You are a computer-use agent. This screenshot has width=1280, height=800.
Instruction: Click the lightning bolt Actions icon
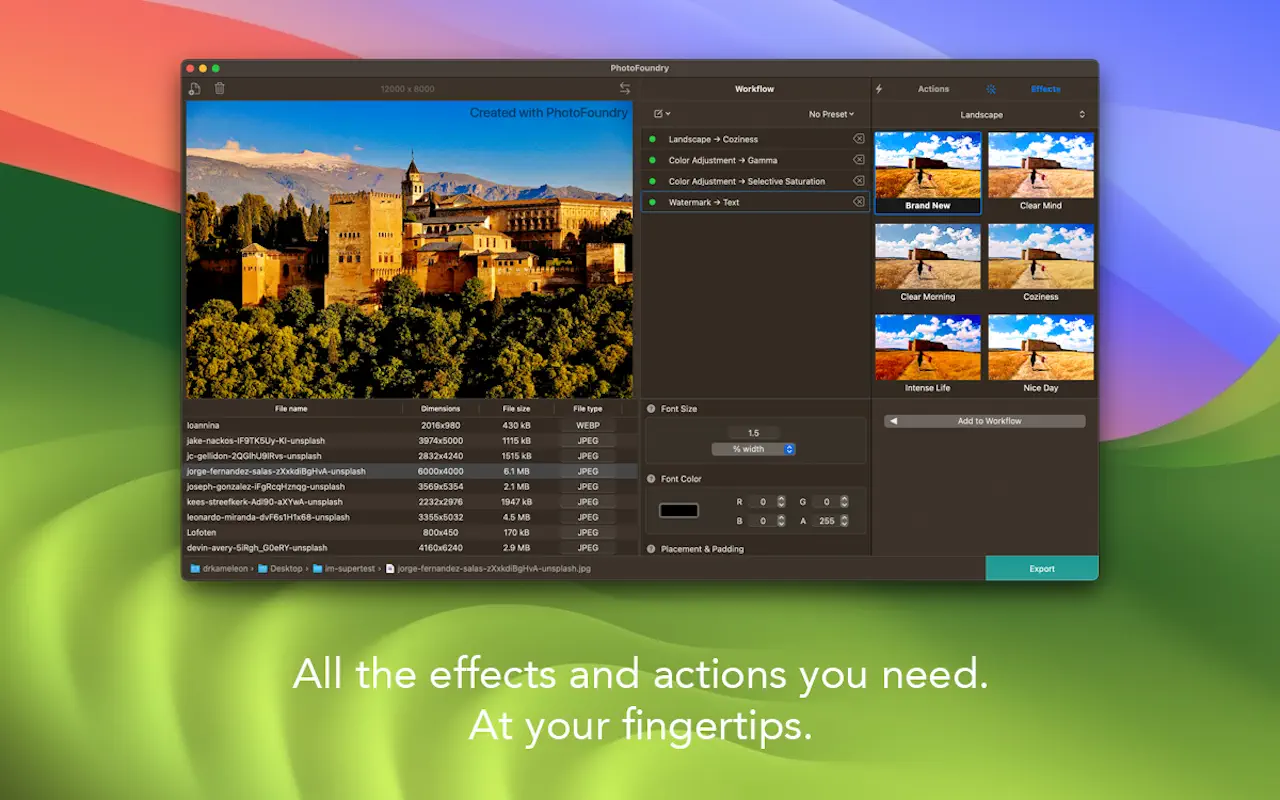point(879,89)
